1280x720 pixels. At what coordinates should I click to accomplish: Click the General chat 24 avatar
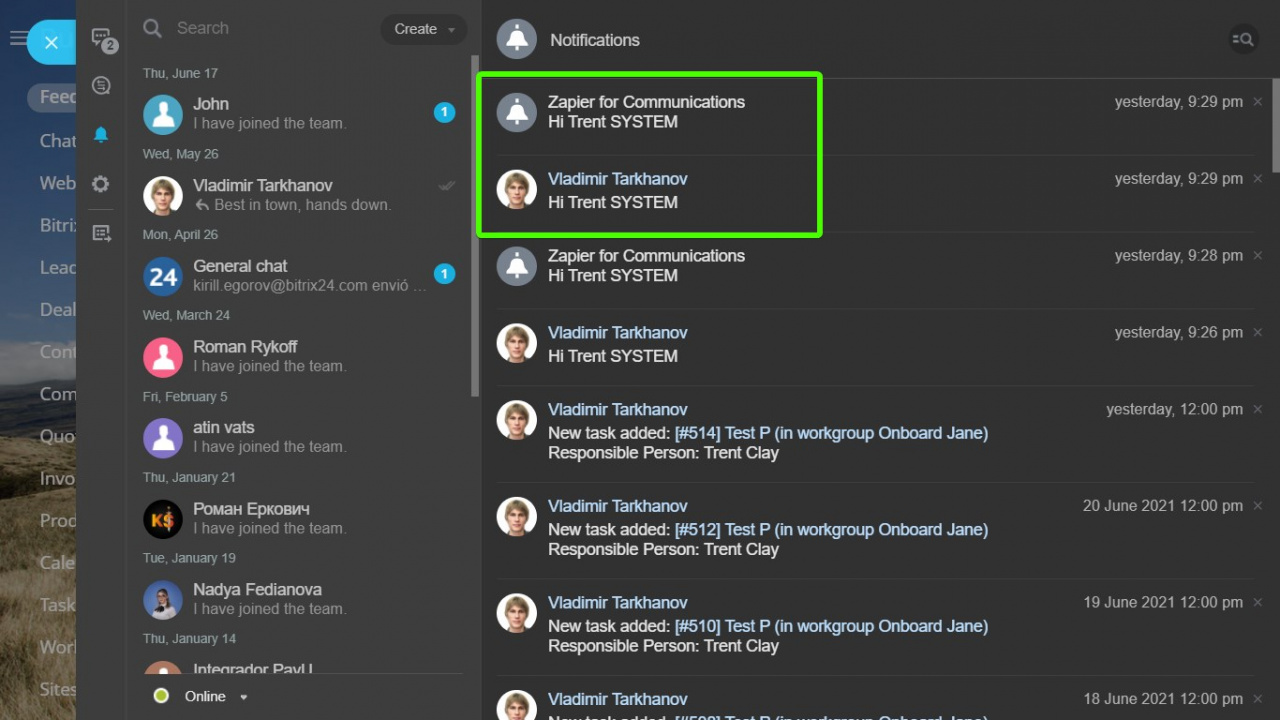point(163,276)
